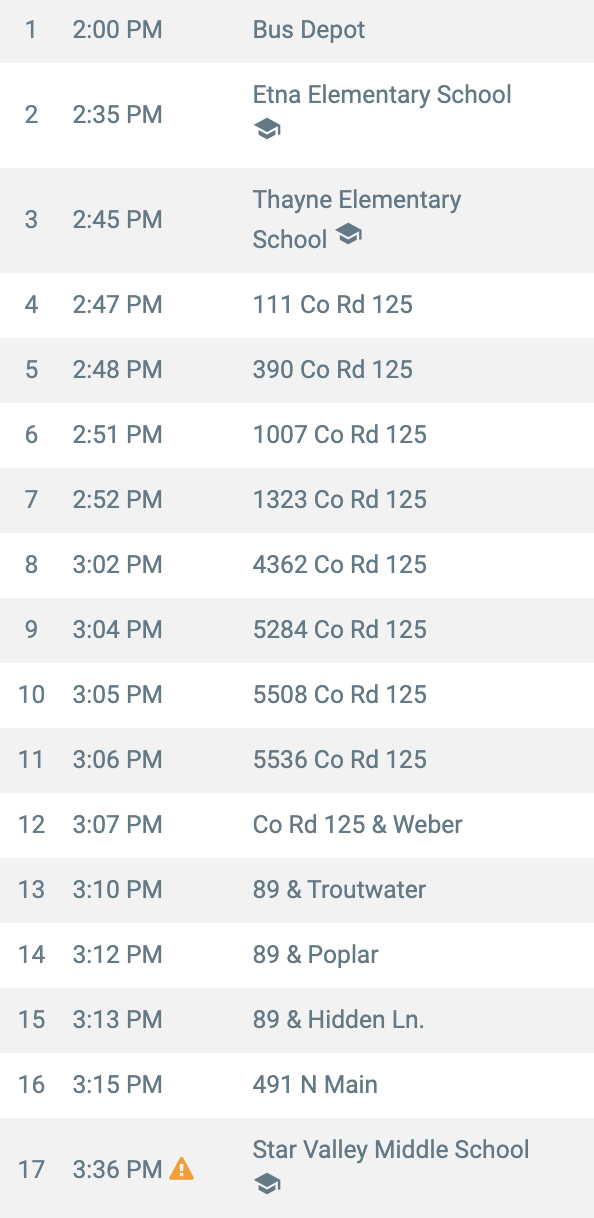The image size is (594, 1218).
Task: Select the Bus Depot stop row
Action: pos(297,30)
